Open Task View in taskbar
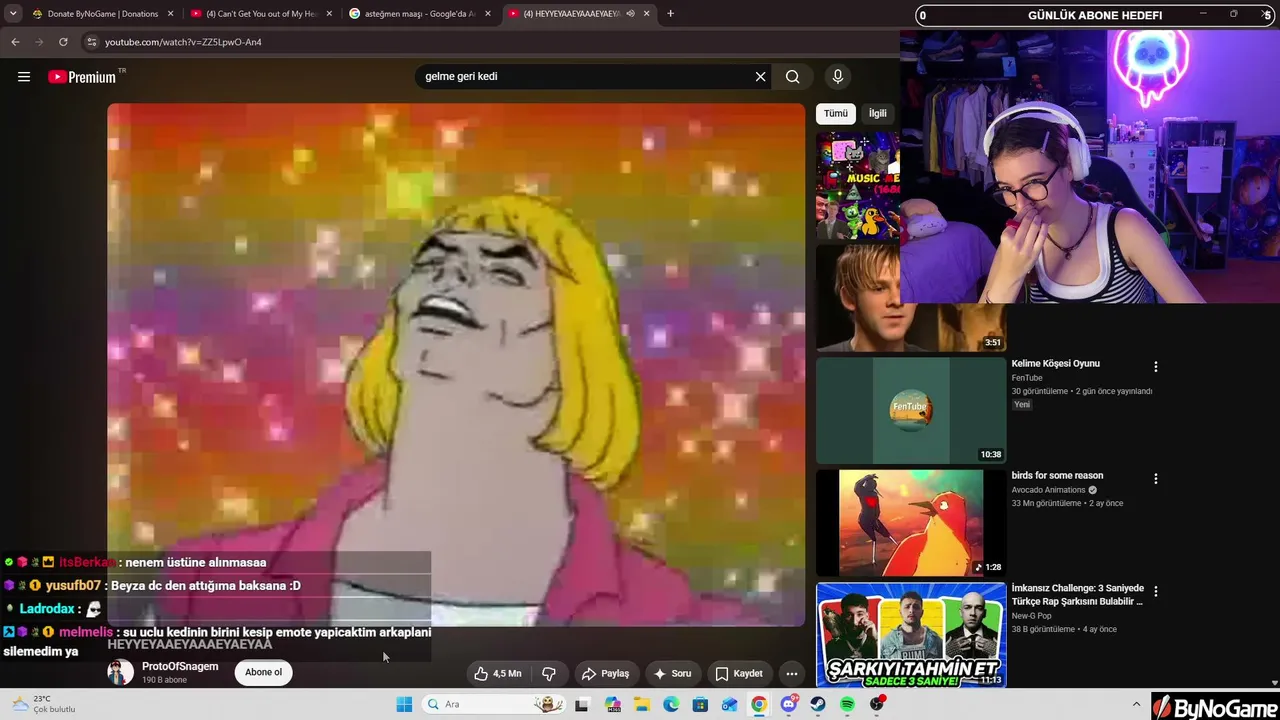1280x720 pixels. pyautogui.click(x=582, y=704)
